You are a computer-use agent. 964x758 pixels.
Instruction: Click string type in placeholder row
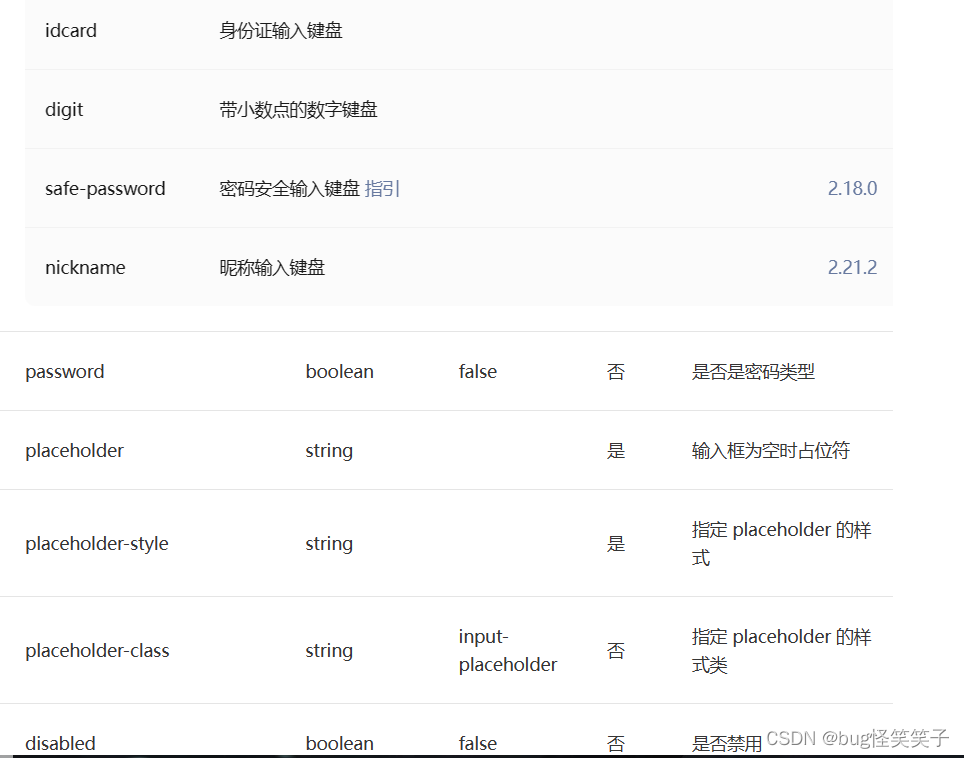[x=329, y=451]
